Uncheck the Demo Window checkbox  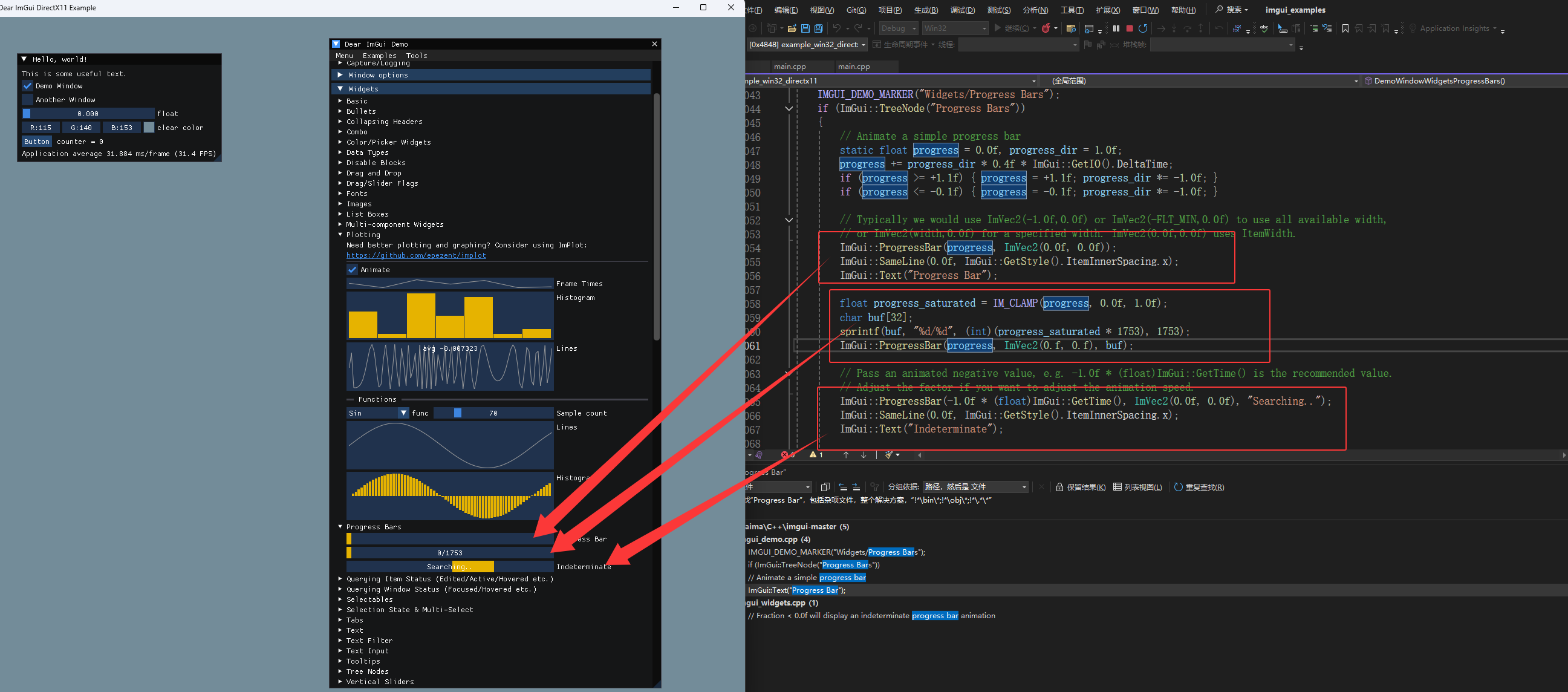[x=27, y=86]
